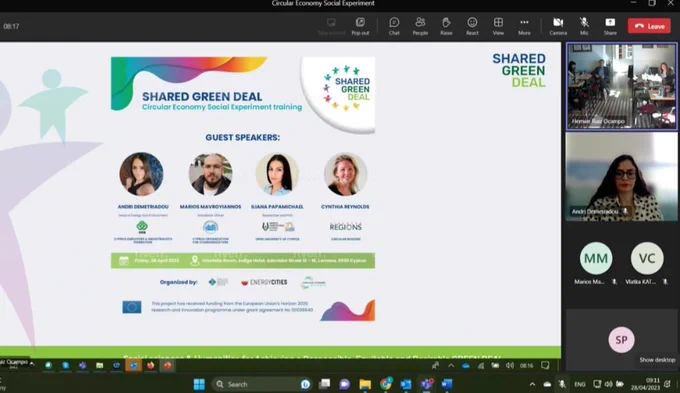The height and width of the screenshot is (393, 680).
Task: Click the muted microphone tray icon
Action: [x=562, y=384]
